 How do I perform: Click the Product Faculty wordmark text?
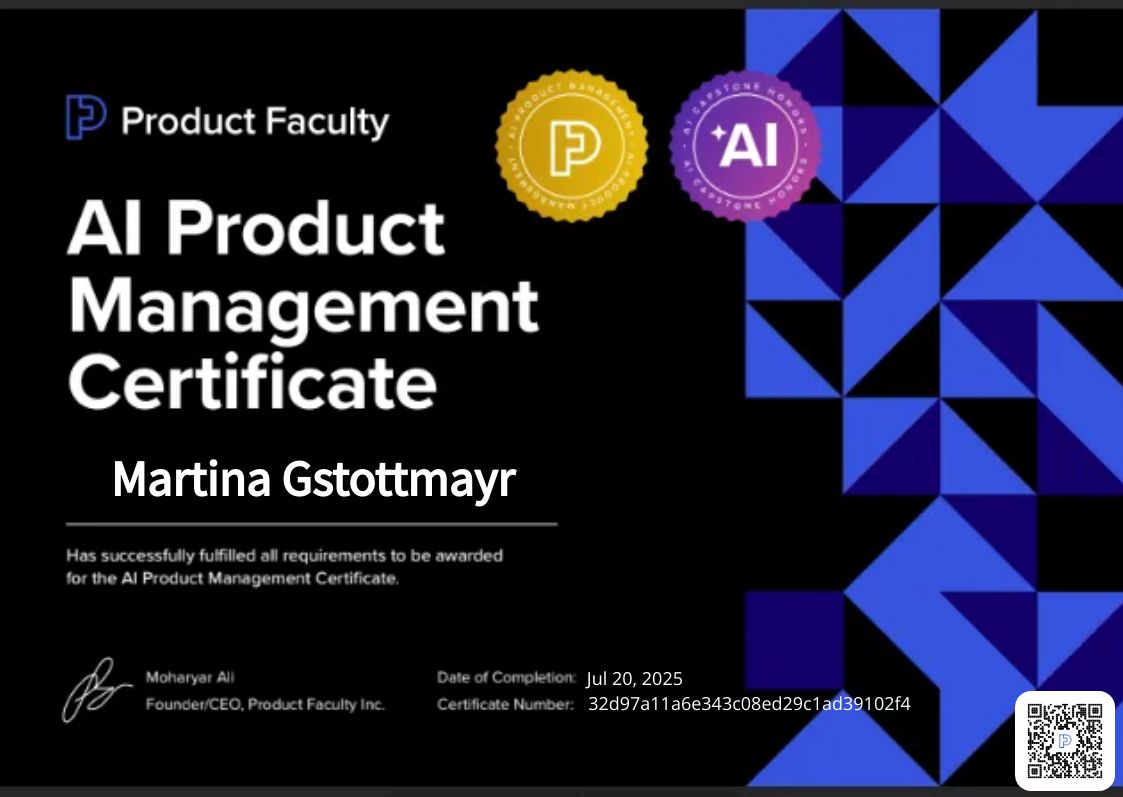pyautogui.click(x=253, y=122)
